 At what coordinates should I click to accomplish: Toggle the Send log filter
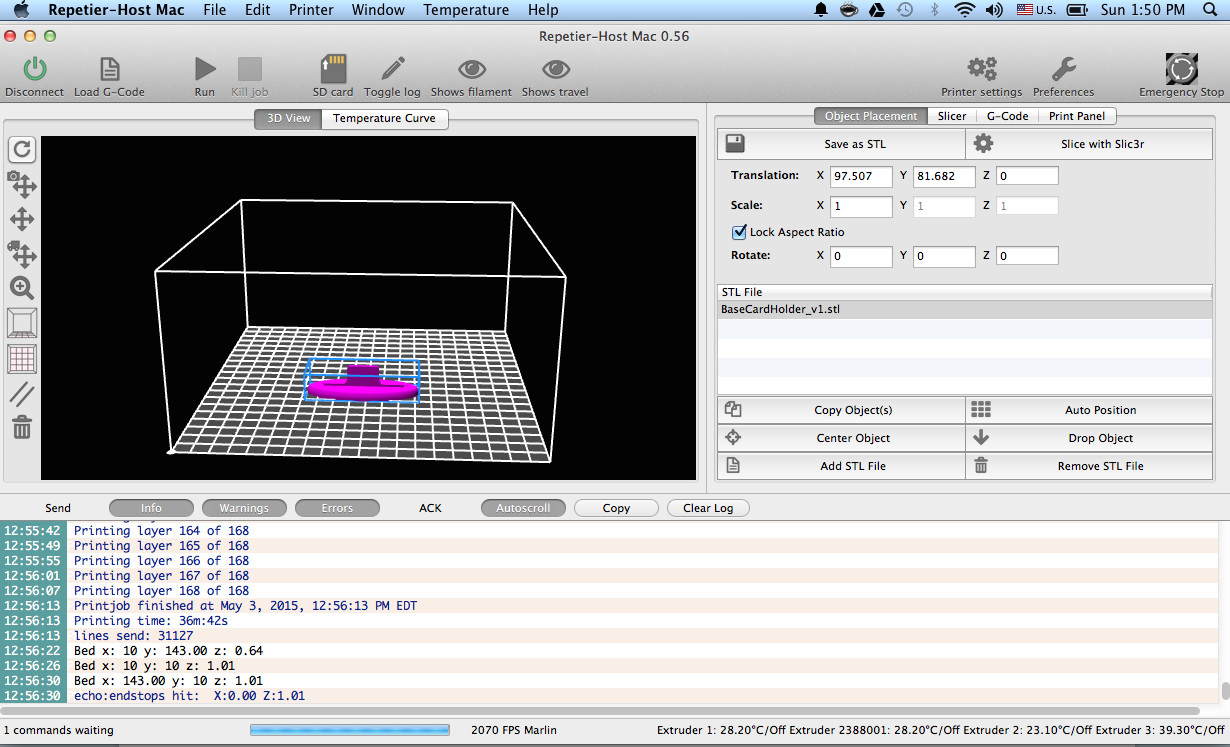58,508
